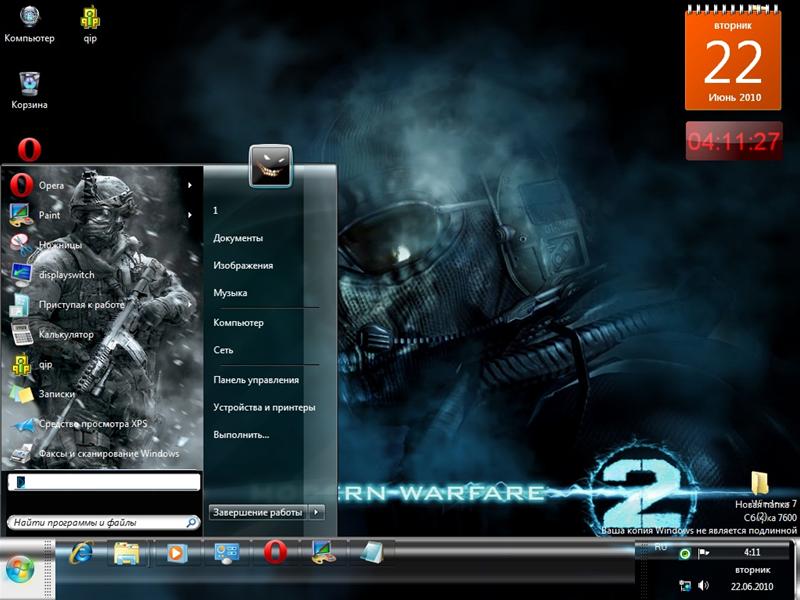800x600 pixels.
Task: Open Изображения in the Start menu
Action: coord(243,265)
